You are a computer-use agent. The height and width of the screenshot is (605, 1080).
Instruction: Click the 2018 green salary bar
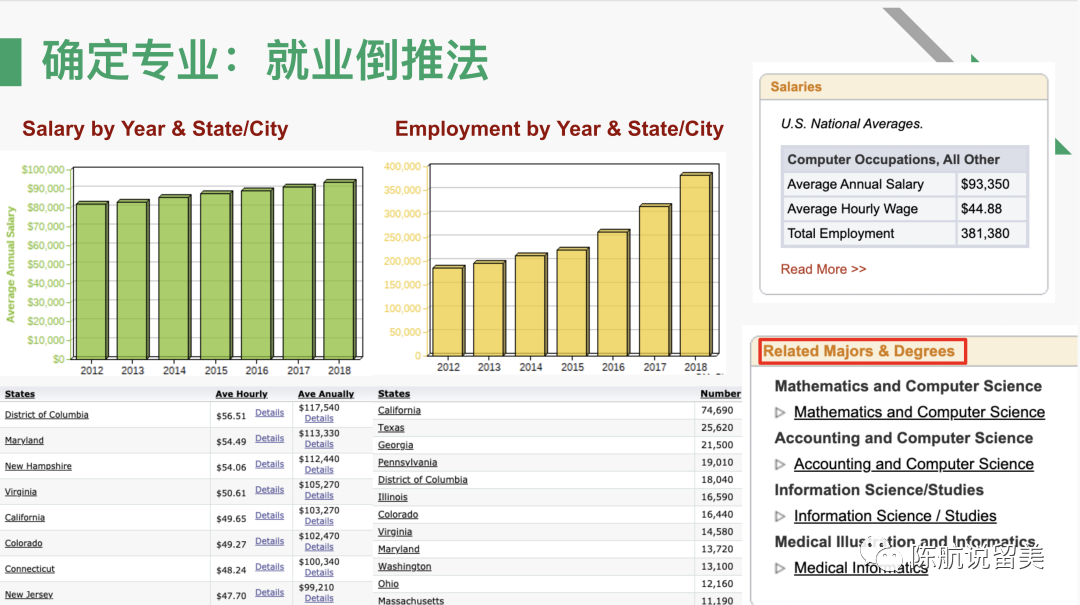pyautogui.click(x=339, y=270)
